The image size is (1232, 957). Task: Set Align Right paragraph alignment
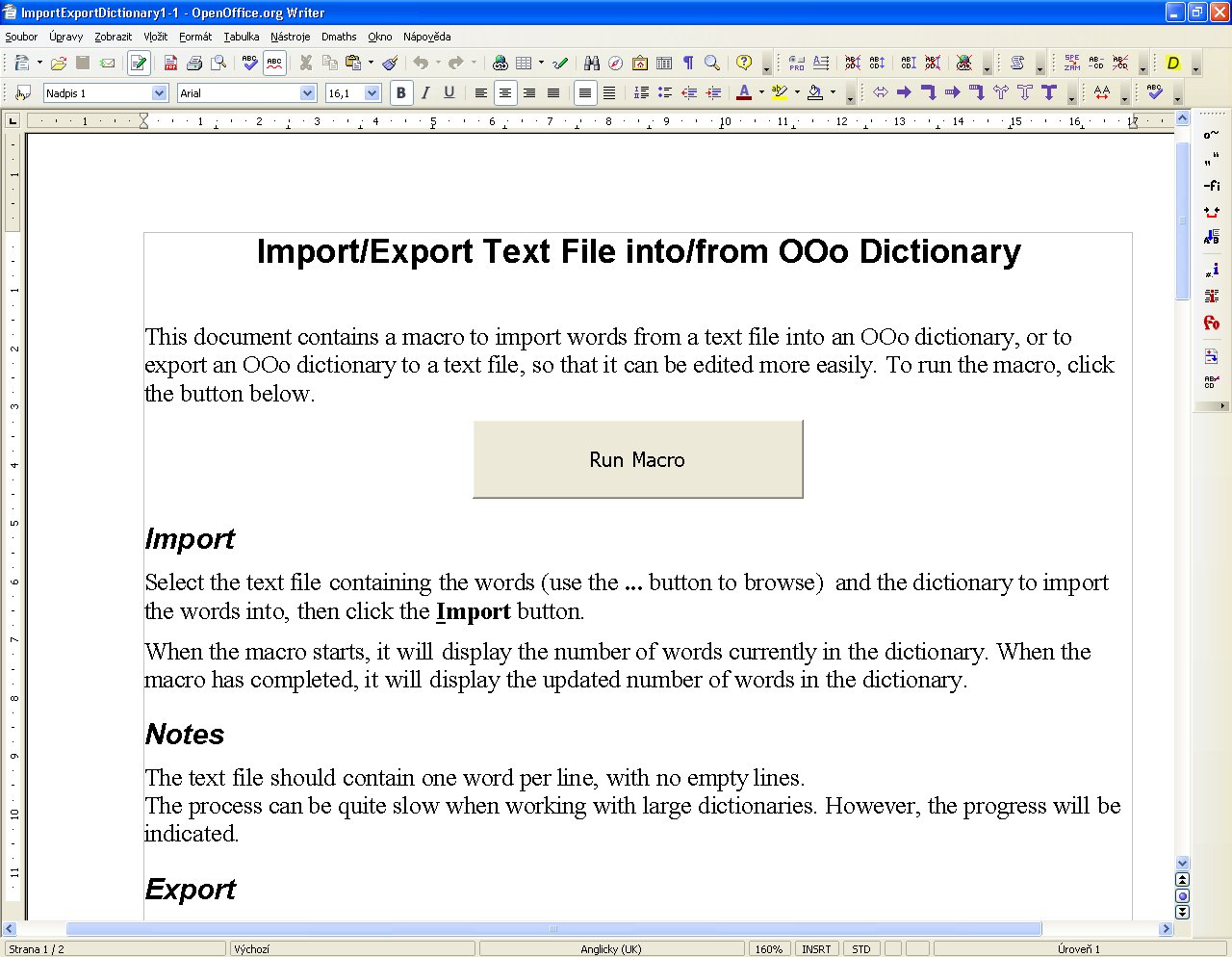click(x=529, y=92)
